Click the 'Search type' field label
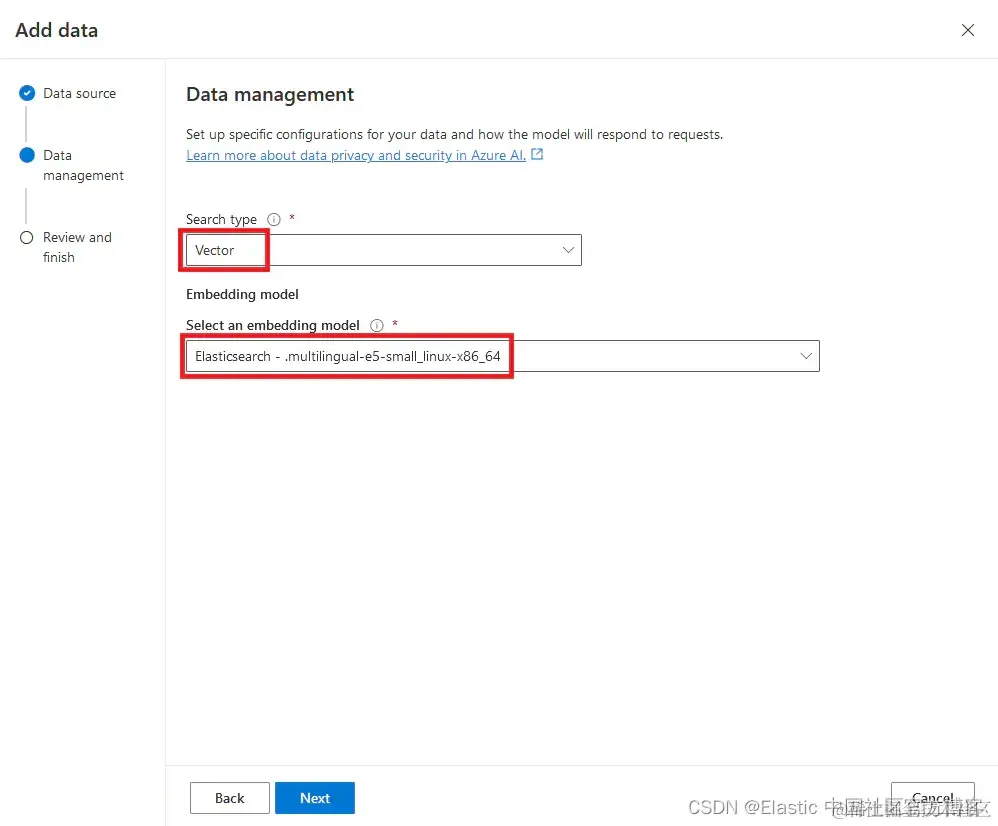 (x=221, y=220)
